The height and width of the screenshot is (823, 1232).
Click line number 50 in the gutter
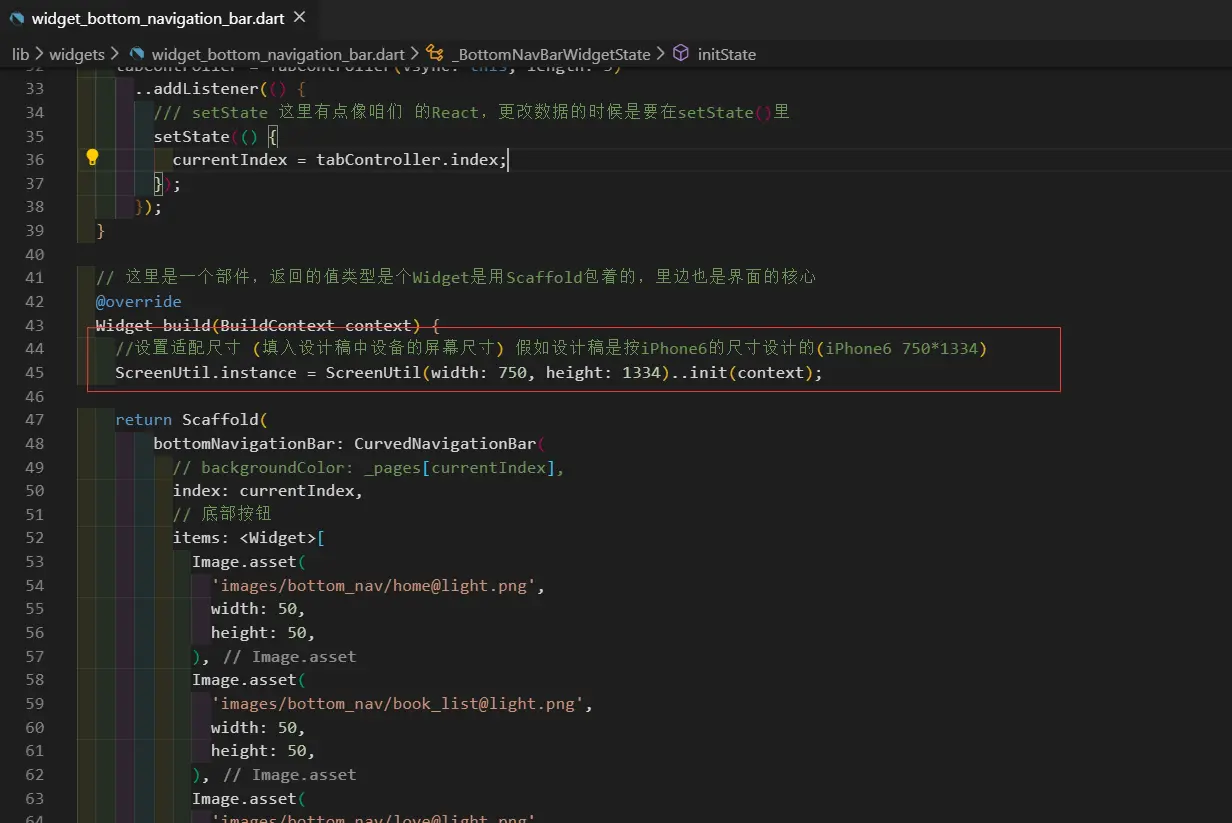(34, 490)
